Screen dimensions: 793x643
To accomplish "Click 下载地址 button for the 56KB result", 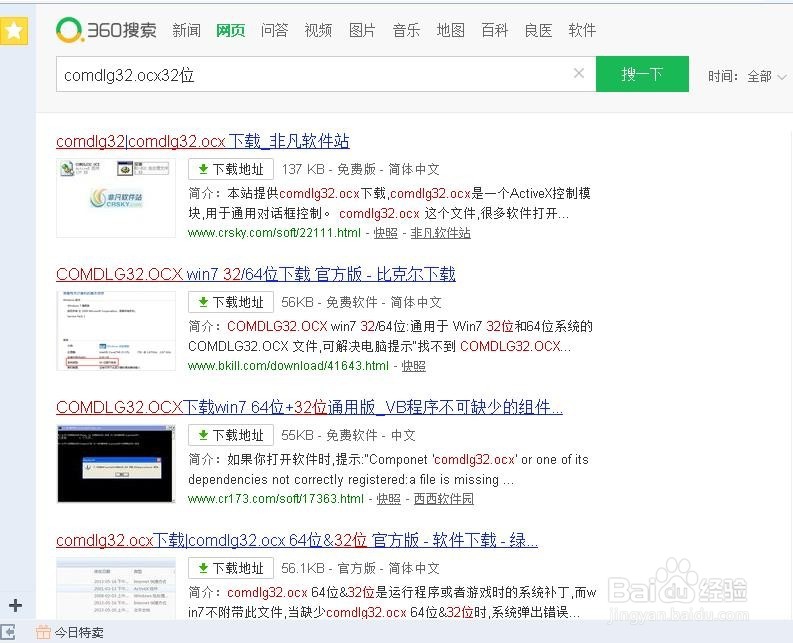I will 231,302.
